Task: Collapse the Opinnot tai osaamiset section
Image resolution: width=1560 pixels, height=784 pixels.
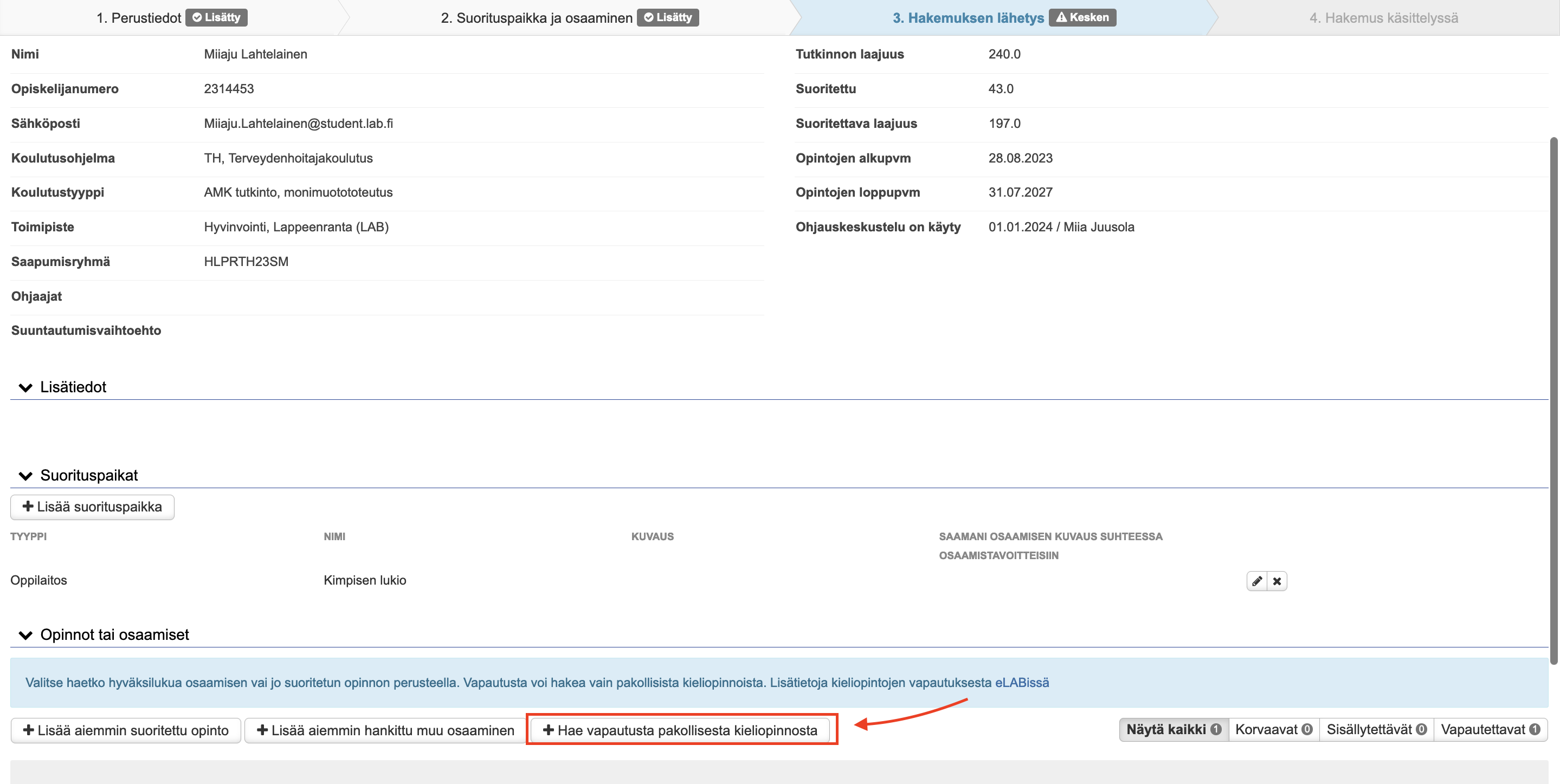Action: point(25,635)
